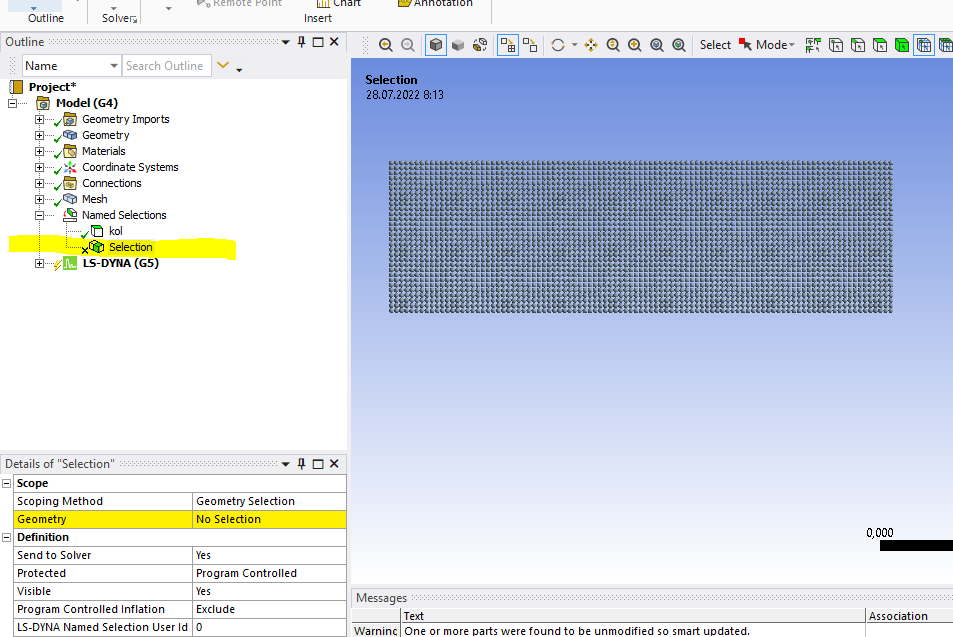Image resolution: width=953 pixels, height=637 pixels.
Task: Pin the Details of Selection panel
Action: [x=301, y=464]
